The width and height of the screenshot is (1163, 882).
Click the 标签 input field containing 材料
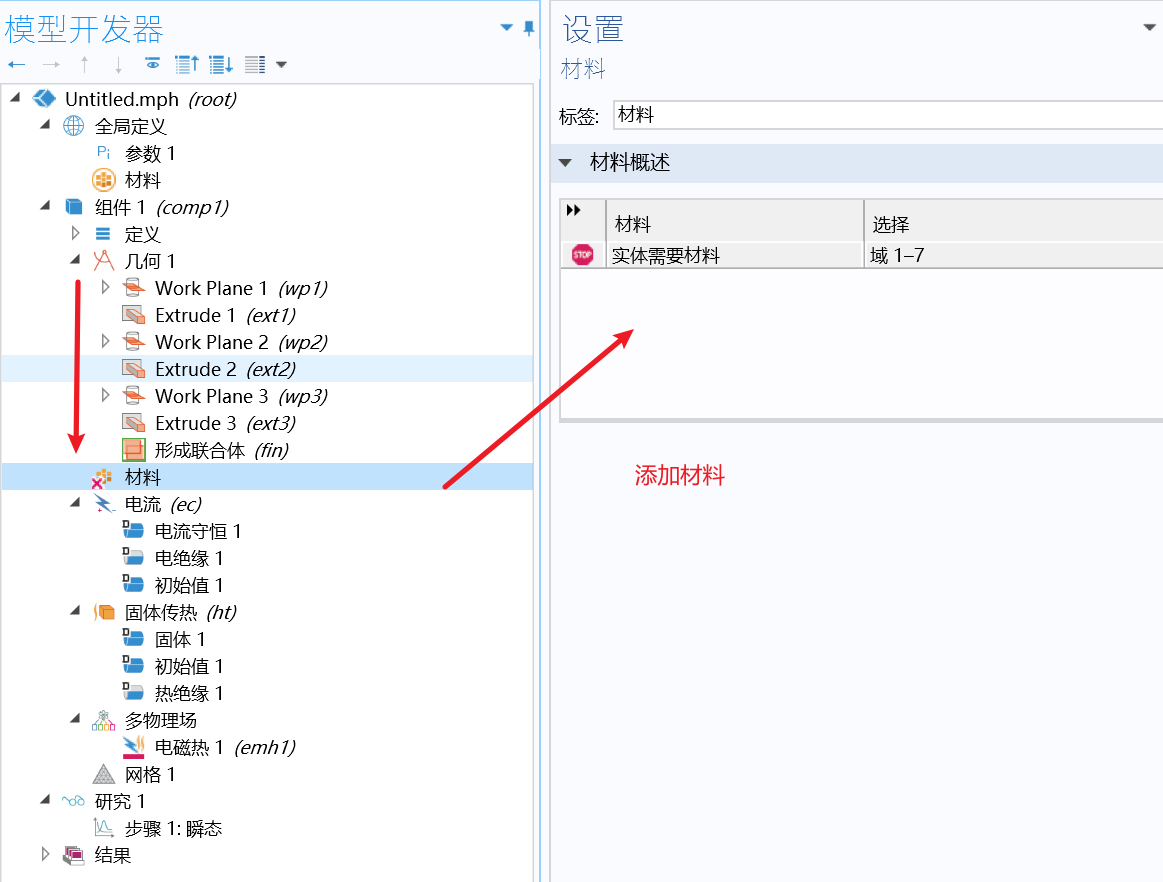coord(888,116)
